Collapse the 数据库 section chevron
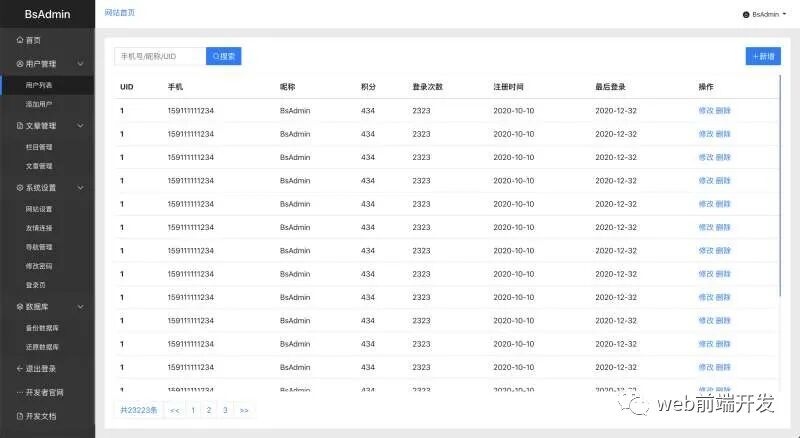 (x=81, y=307)
